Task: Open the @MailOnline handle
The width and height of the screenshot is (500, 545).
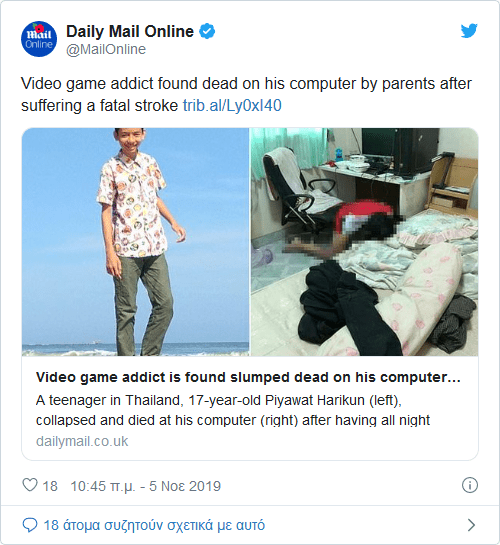Action: coord(106,49)
